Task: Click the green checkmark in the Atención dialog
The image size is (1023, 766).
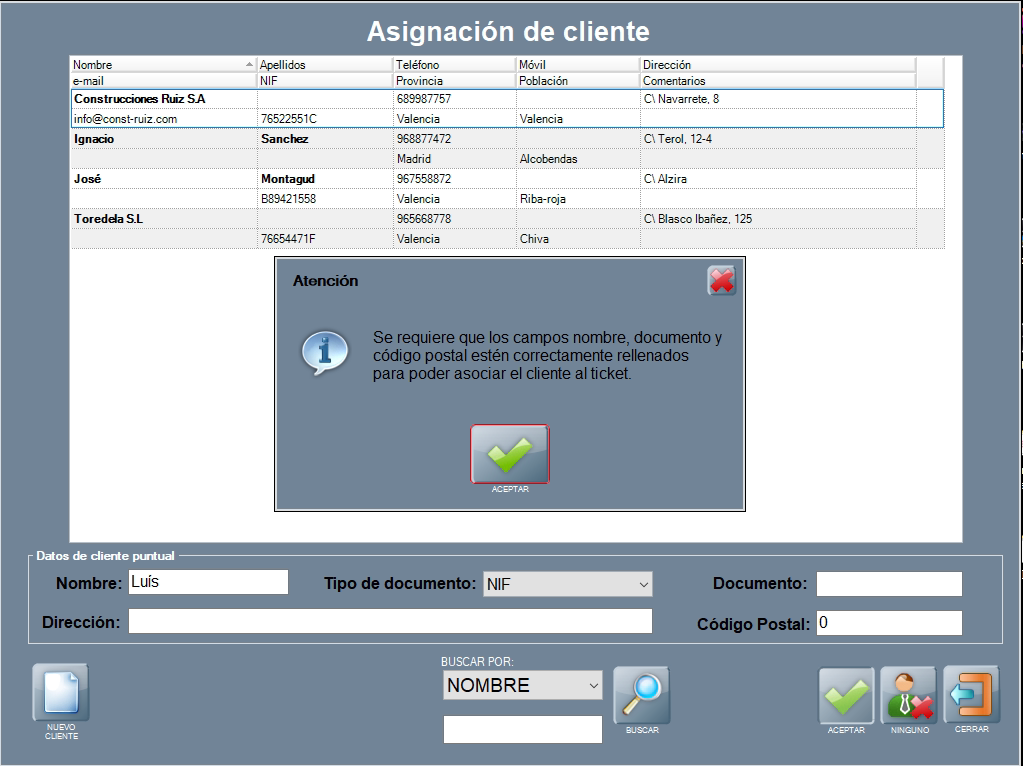Action: tap(510, 454)
